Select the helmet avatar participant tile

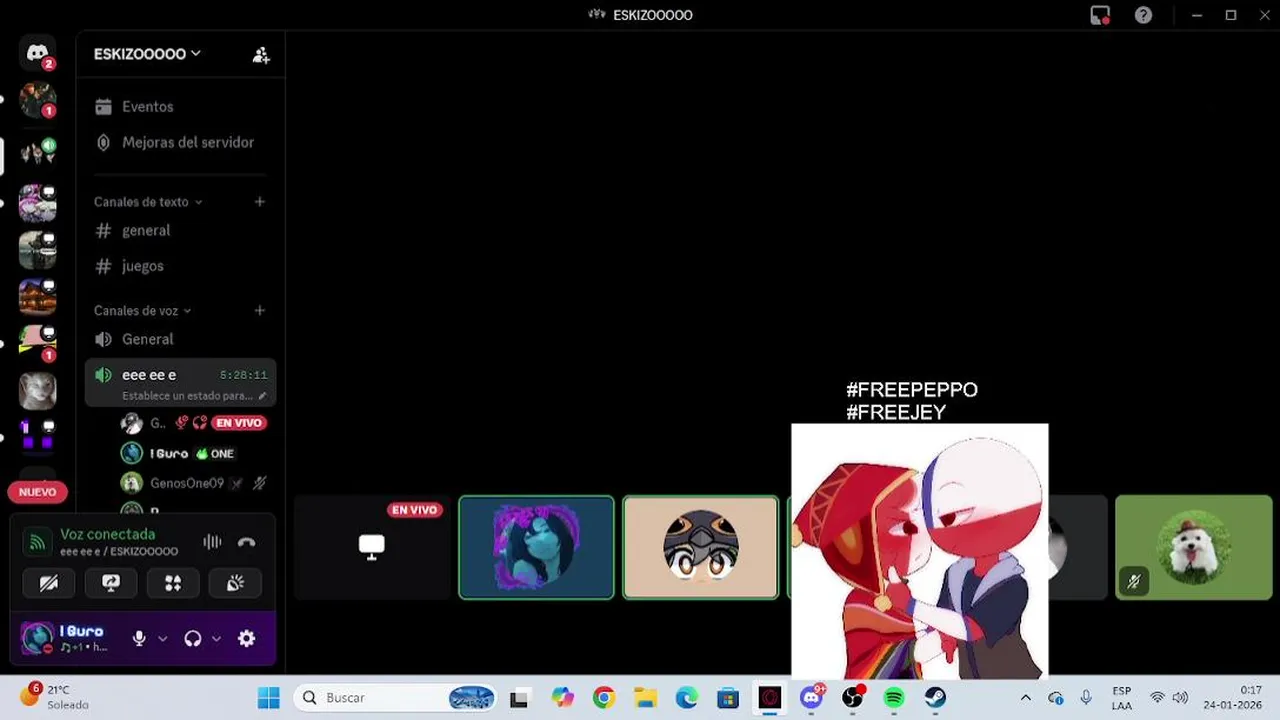tap(700, 547)
